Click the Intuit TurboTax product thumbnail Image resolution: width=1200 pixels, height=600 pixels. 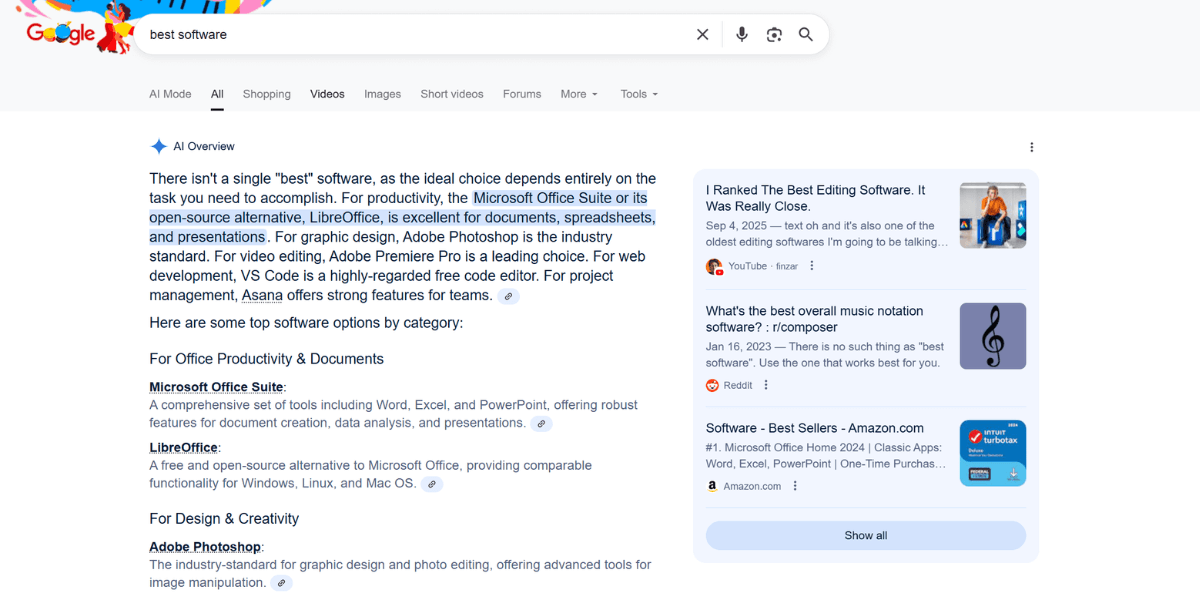993,453
